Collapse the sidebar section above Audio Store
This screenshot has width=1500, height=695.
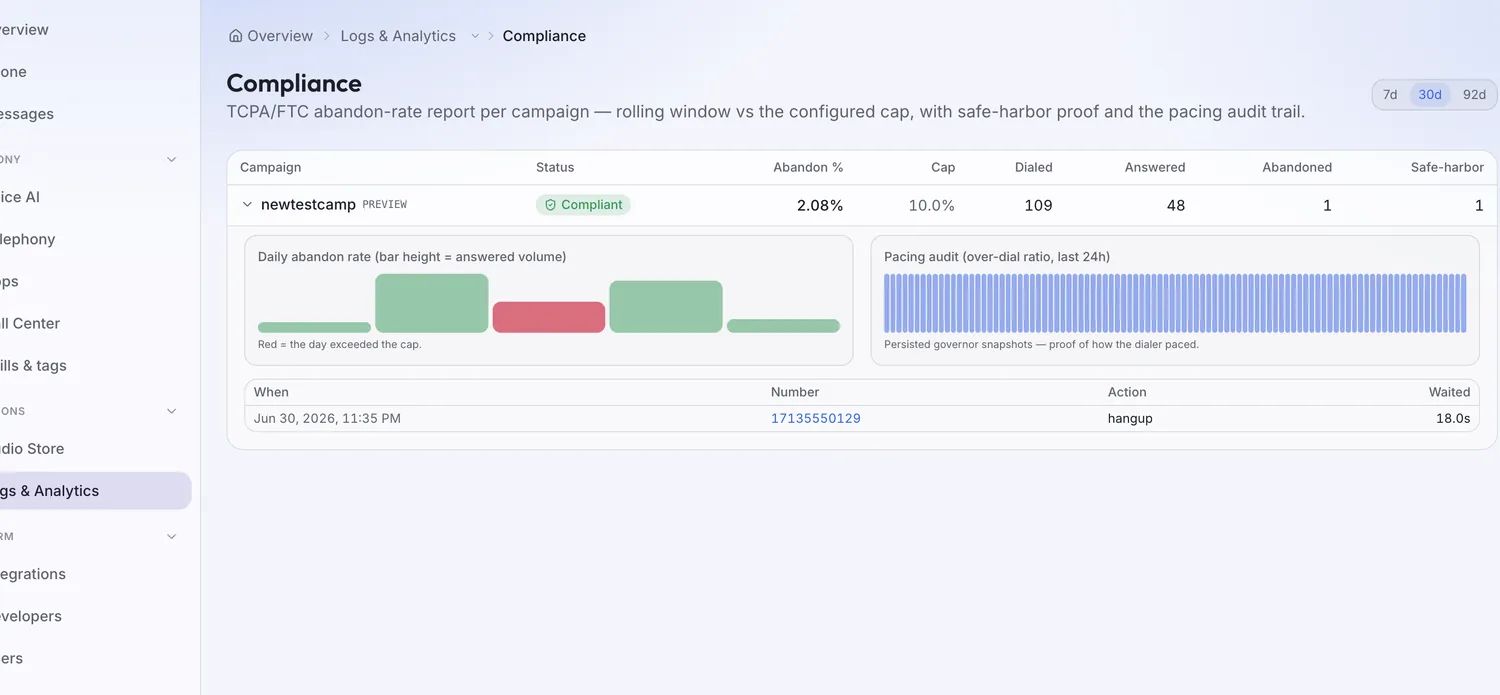(171, 411)
